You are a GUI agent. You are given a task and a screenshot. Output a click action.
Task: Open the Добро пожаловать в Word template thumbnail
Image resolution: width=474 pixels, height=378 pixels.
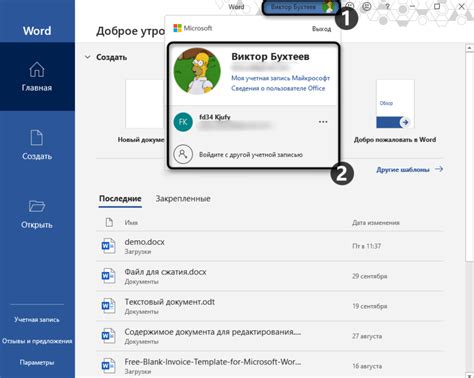pyautogui.click(x=395, y=104)
